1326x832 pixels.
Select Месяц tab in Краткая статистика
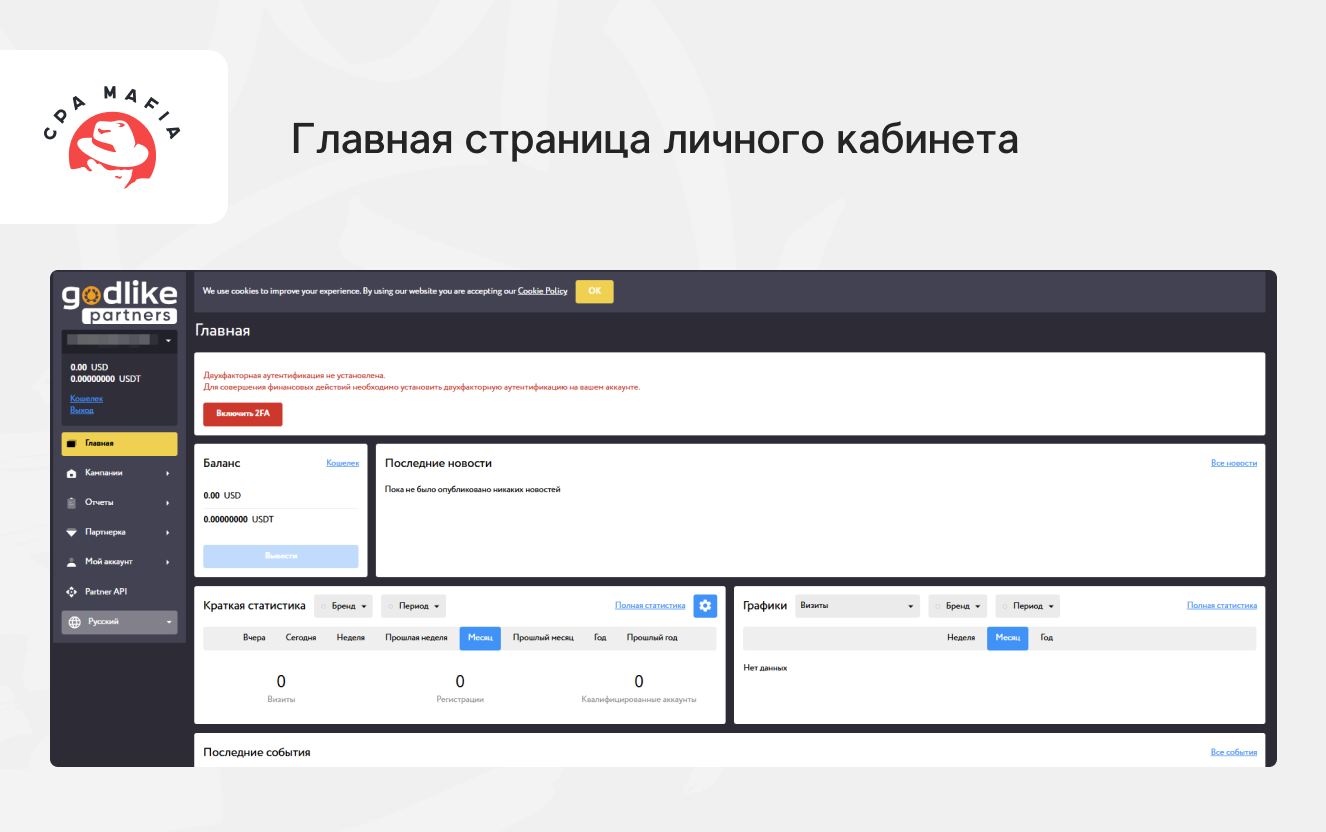point(480,638)
